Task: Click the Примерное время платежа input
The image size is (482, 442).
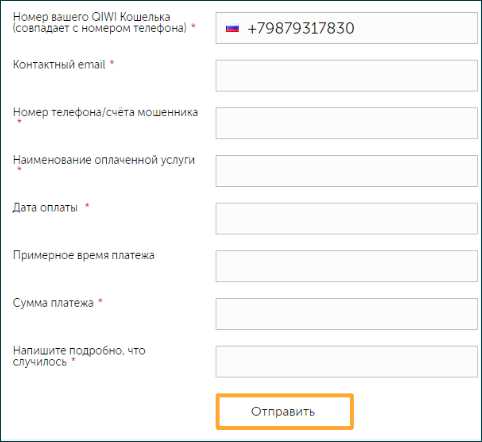Action: click(x=347, y=266)
